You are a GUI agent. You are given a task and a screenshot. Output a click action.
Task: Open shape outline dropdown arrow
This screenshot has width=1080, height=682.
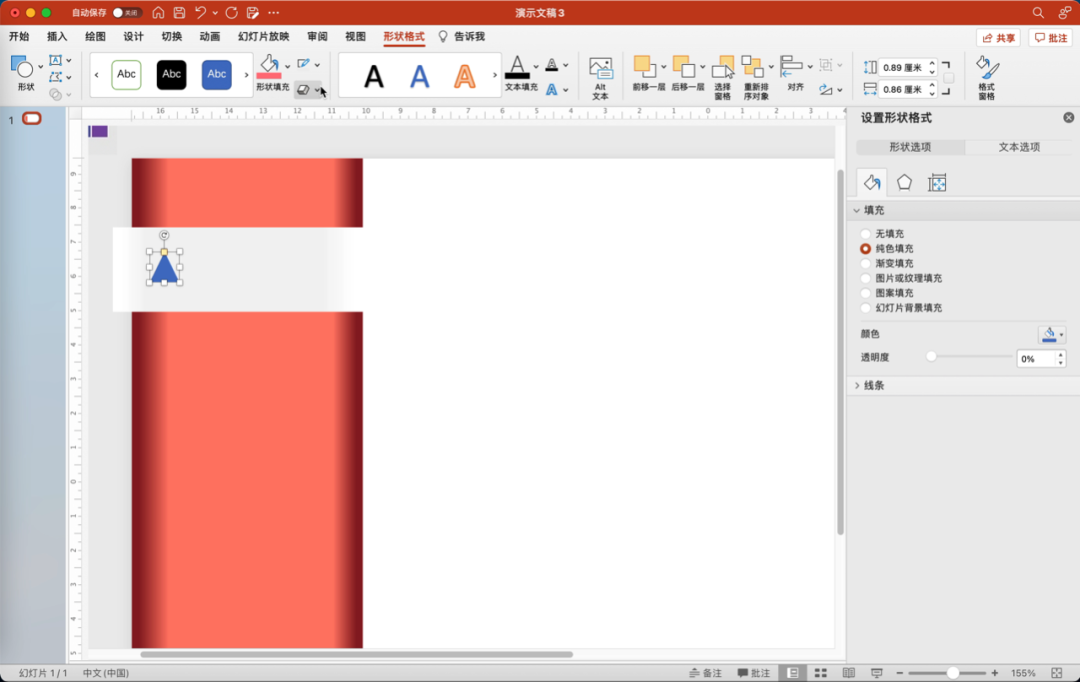tap(317, 65)
